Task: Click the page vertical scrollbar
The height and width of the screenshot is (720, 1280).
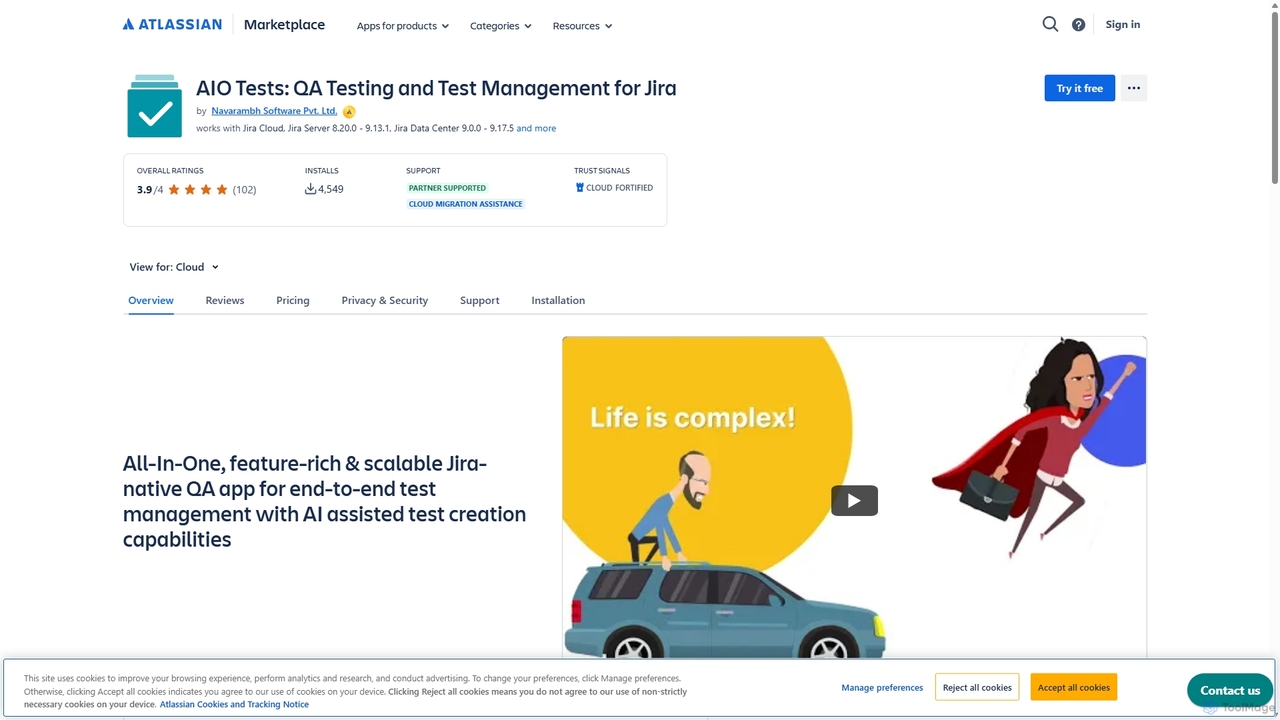Action: click(x=1275, y=100)
